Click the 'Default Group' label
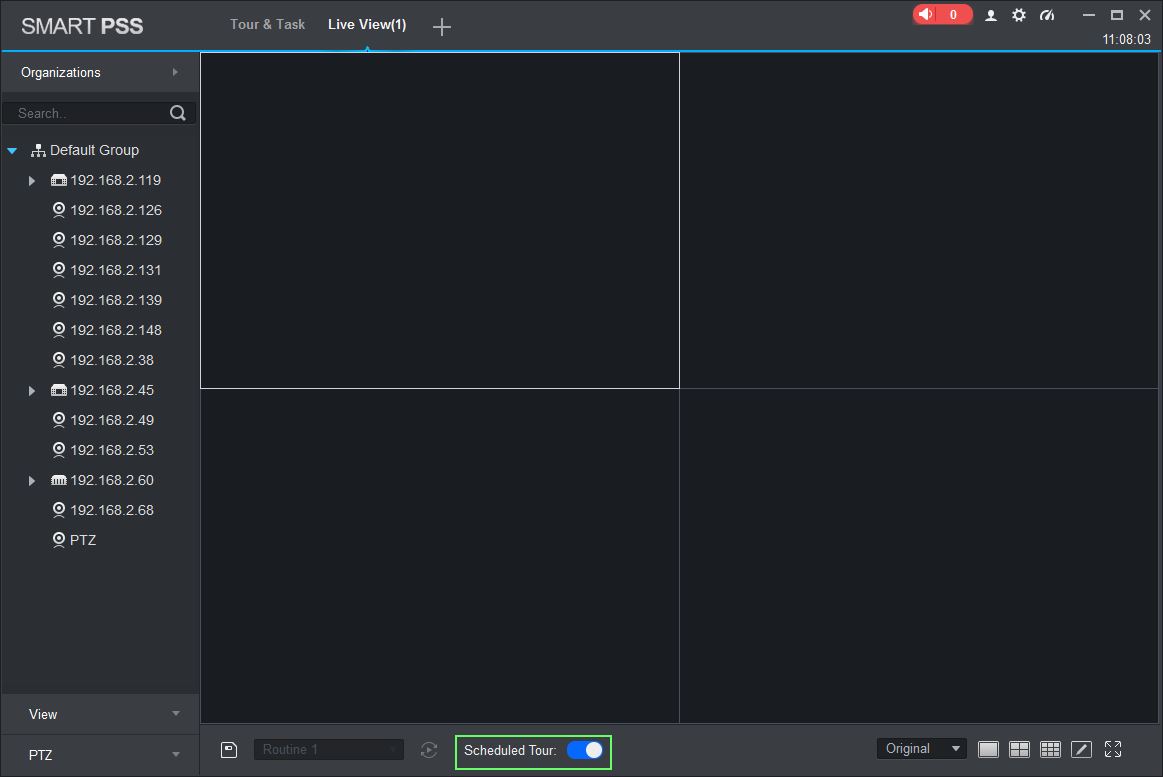The width and height of the screenshot is (1163, 777). coord(94,151)
